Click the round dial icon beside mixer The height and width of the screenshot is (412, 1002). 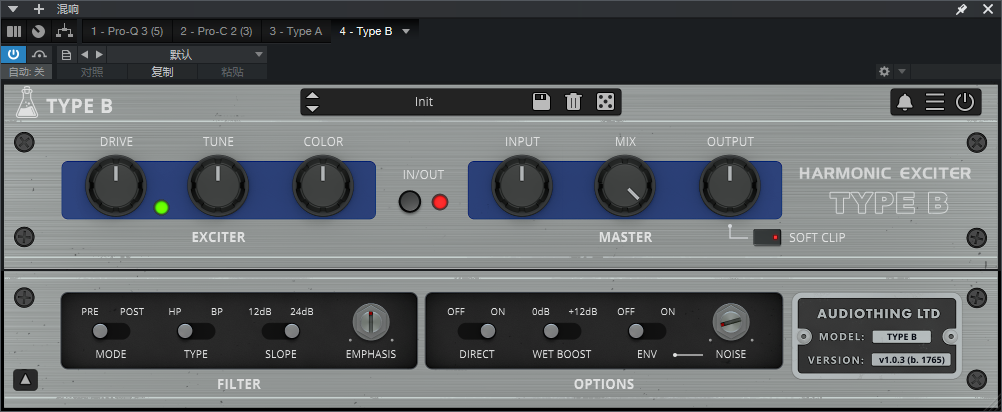pyautogui.click(x=39, y=31)
